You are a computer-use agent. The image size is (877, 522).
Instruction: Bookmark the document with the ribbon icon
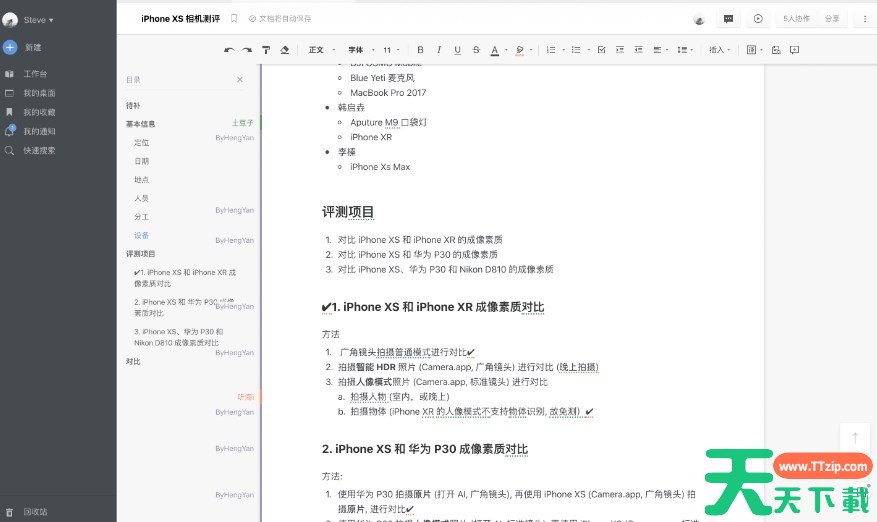pos(234,18)
